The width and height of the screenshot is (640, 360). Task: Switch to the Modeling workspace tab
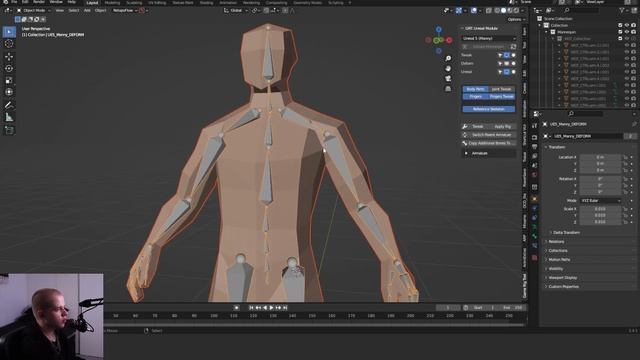(112, 2)
